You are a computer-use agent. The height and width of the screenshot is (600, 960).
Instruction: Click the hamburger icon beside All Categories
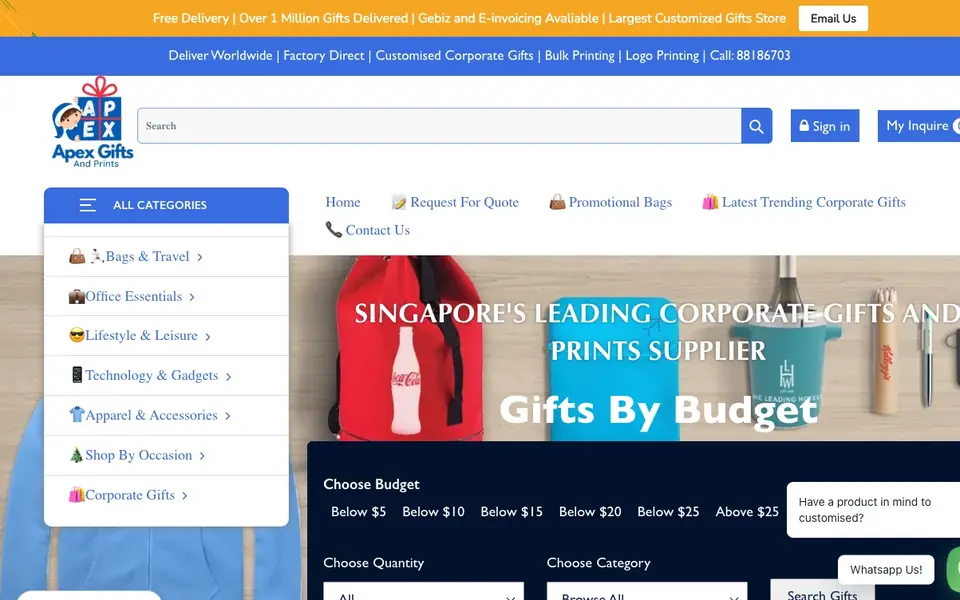(x=88, y=205)
